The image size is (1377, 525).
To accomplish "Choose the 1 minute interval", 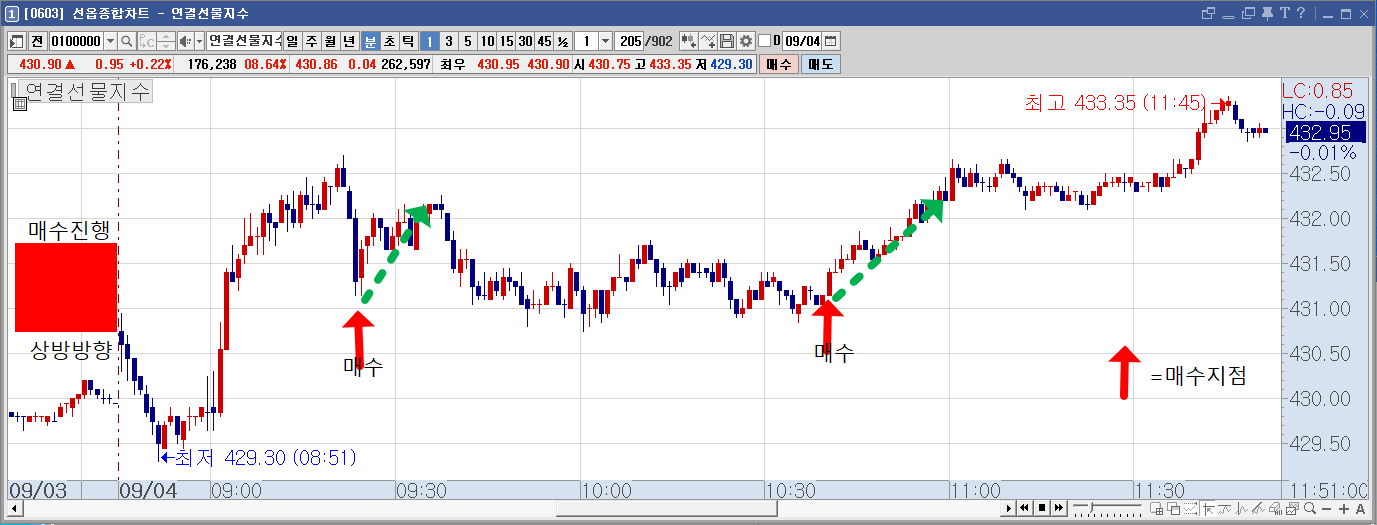I will pos(429,41).
